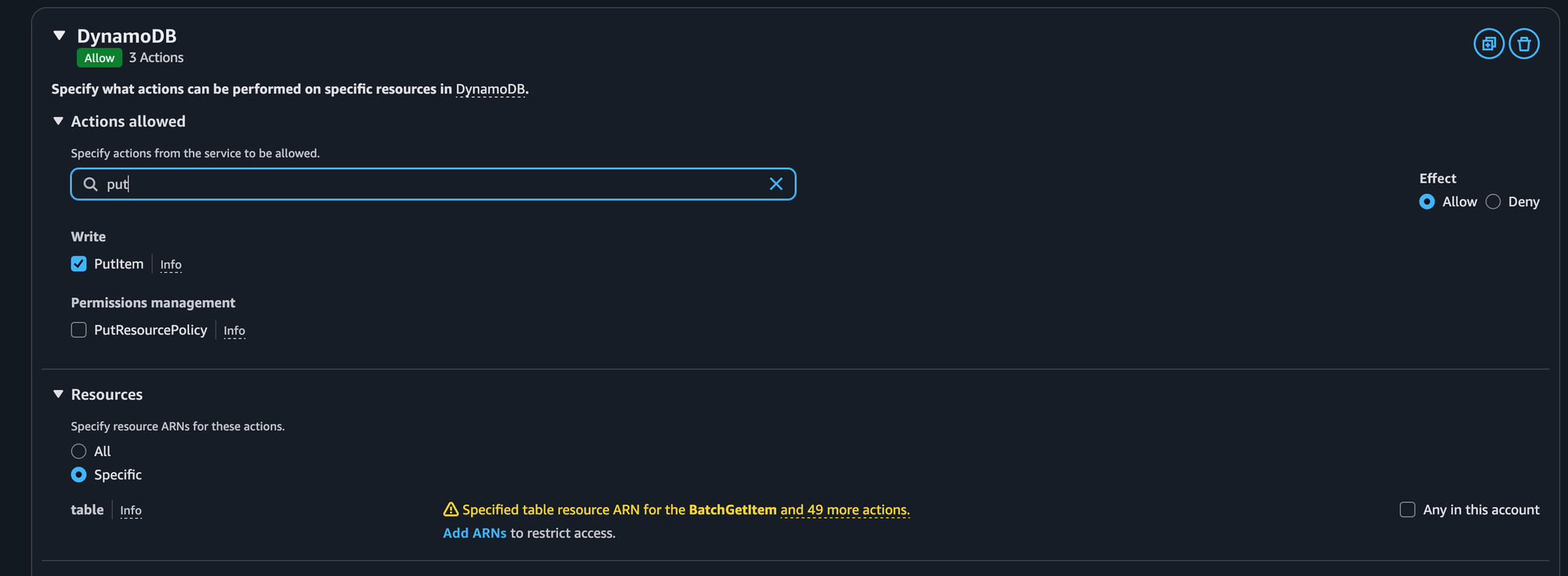This screenshot has height=576, width=1568.
Task: Enable Any in this account checkbox
Action: [x=1407, y=509]
